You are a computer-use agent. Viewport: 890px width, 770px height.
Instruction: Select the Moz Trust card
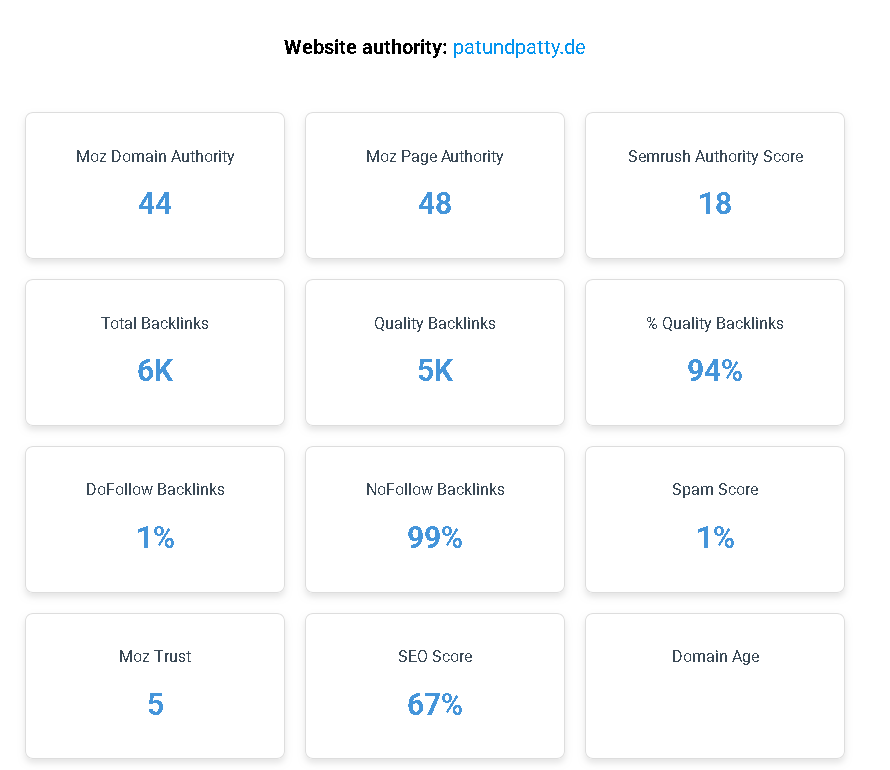155,686
